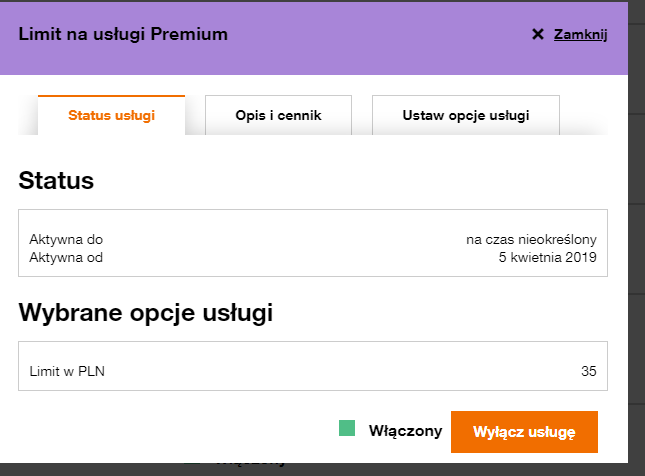Image resolution: width=645 pixels, height=476 pixels.
Task: Click the Limit w PLN label
Action: coord(67,372)
